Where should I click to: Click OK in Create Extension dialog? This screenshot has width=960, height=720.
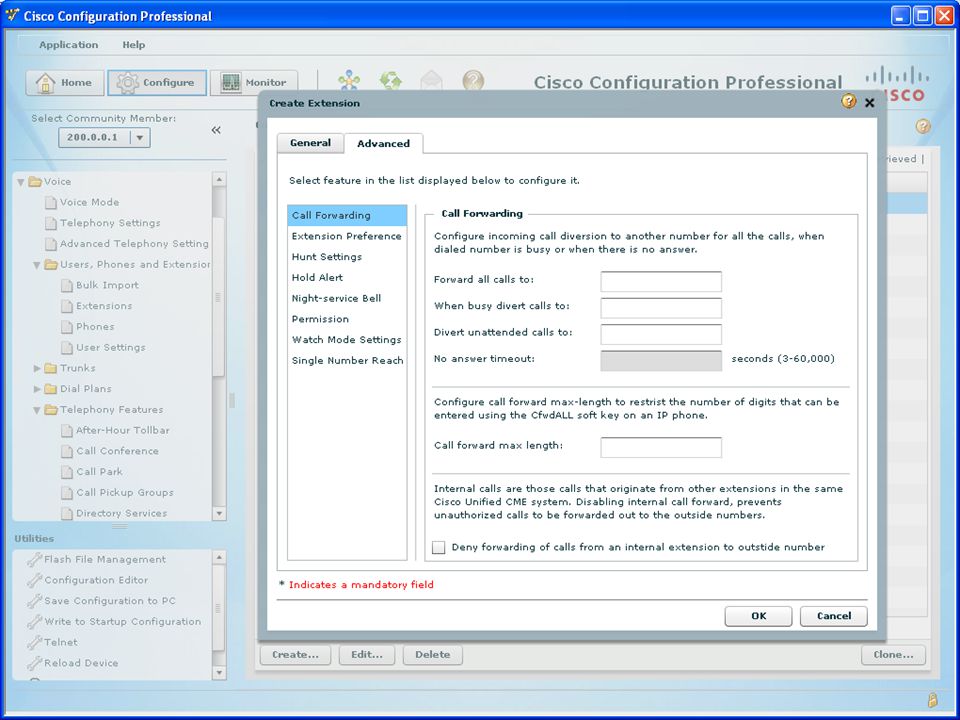pos(758,616)
